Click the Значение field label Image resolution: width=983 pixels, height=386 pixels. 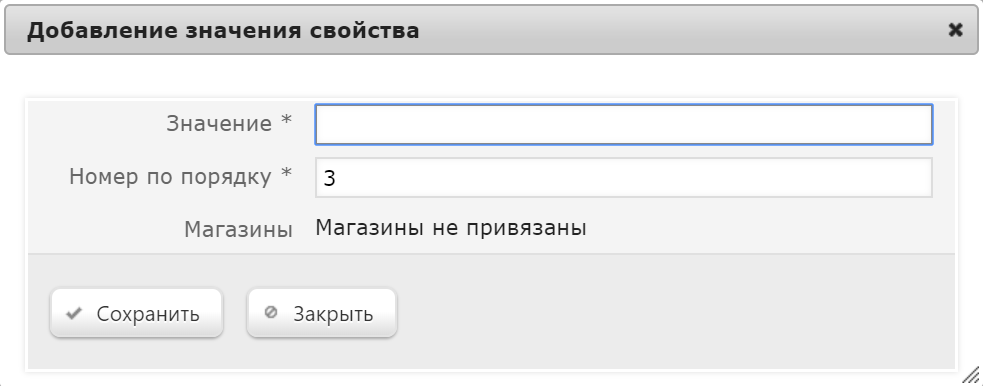coord(219,123)
